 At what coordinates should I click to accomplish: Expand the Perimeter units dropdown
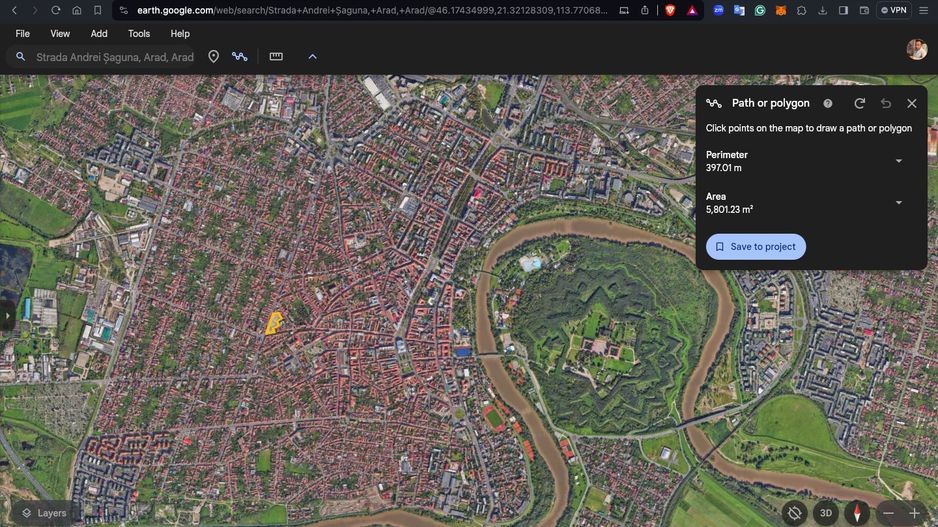[x=898, y=161]
